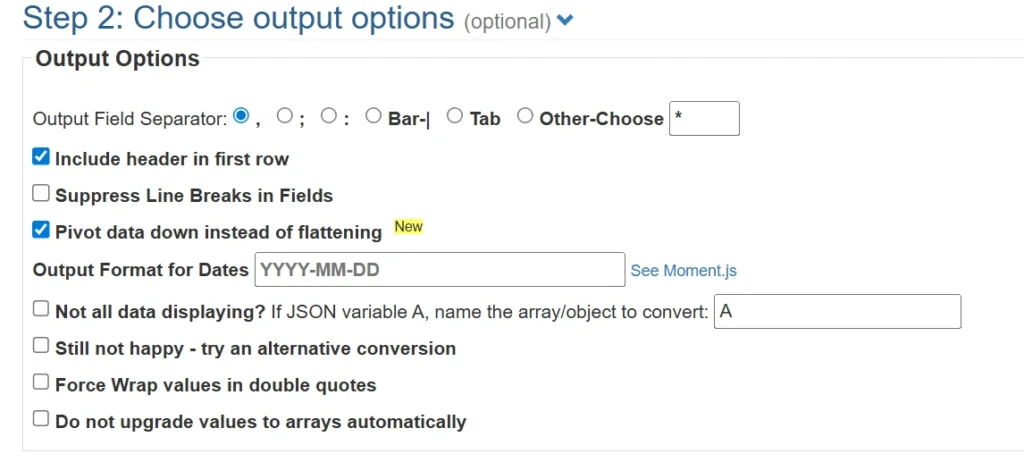Click the Output Format for Dates field
Screen dimensions: 1024x462
coord(440,270)
